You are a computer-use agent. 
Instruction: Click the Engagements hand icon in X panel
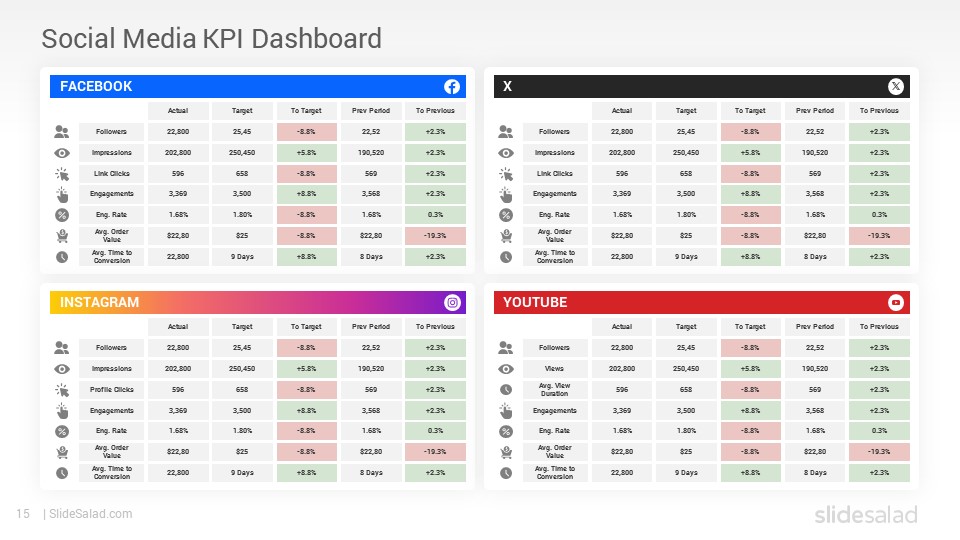506,195
